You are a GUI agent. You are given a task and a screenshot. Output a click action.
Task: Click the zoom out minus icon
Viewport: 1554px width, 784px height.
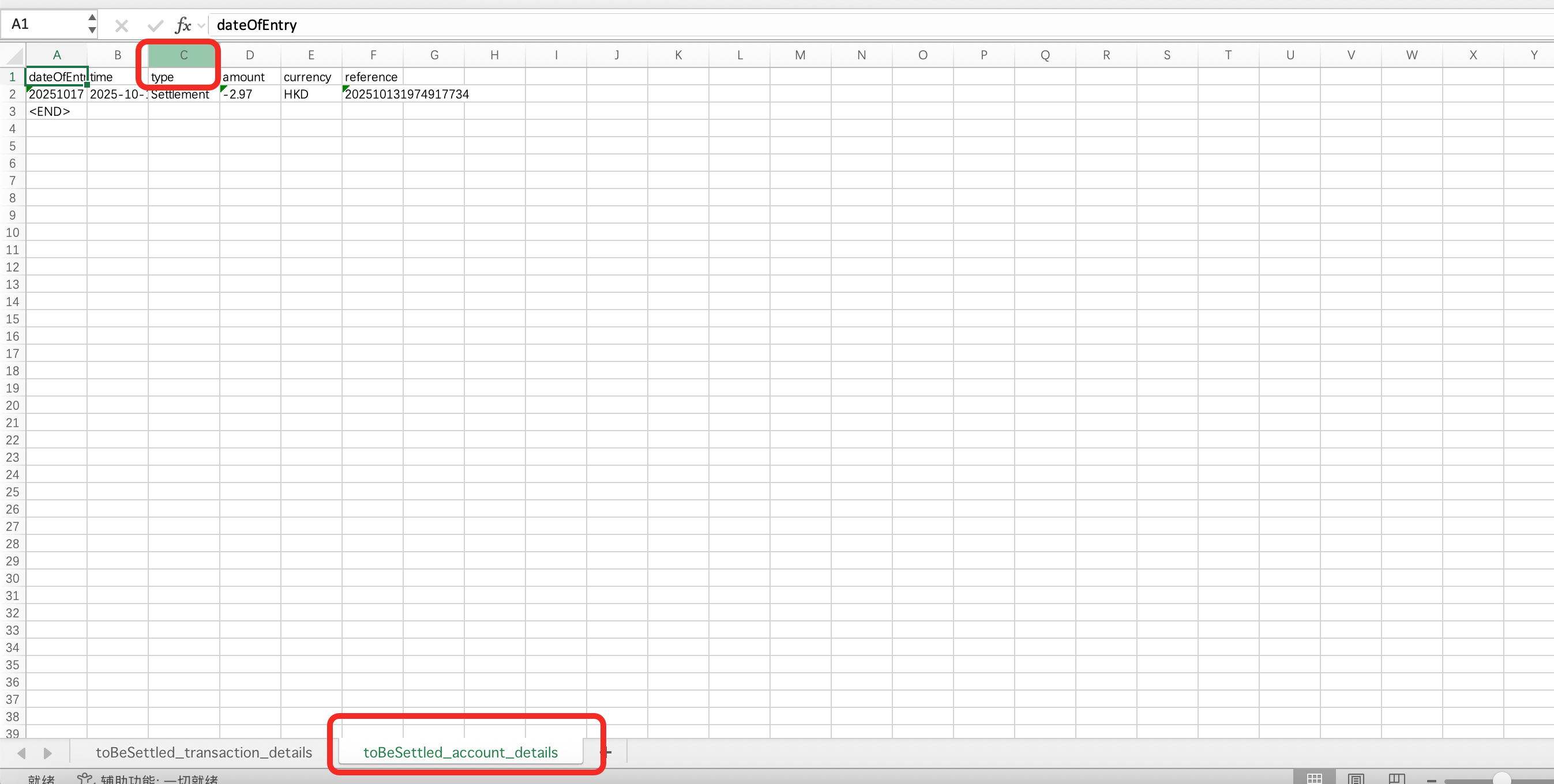tap(1432, 780)
